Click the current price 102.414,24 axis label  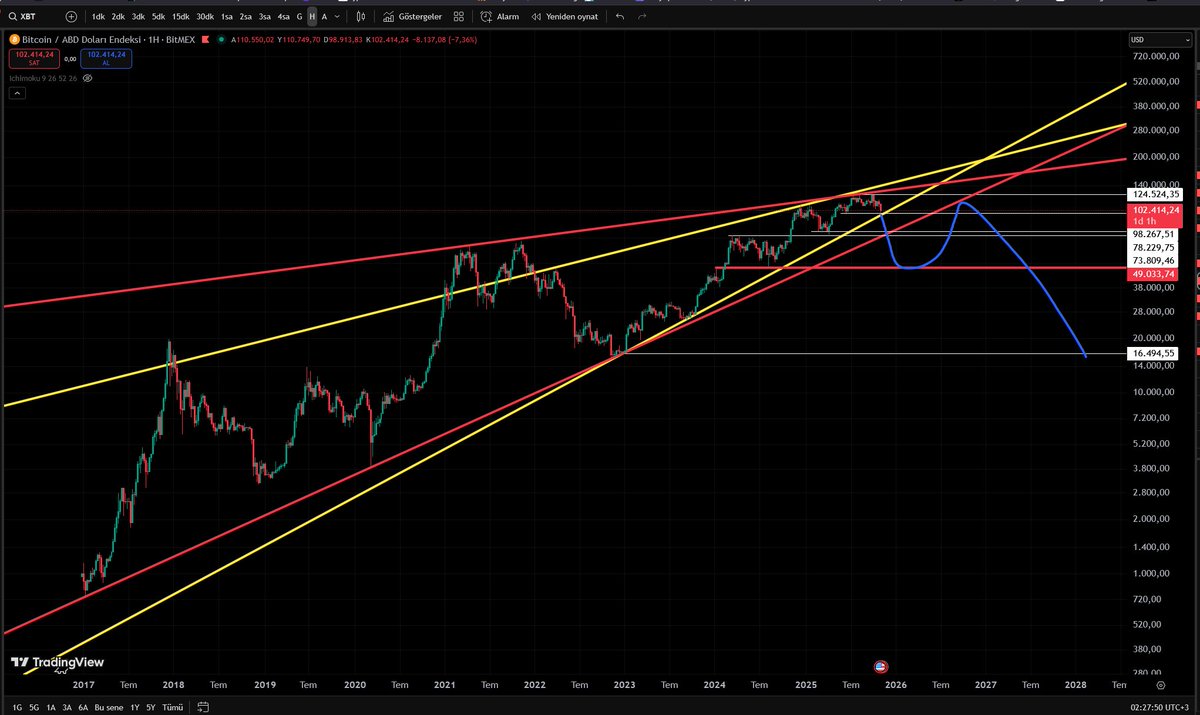click(x=1155, y=211)
